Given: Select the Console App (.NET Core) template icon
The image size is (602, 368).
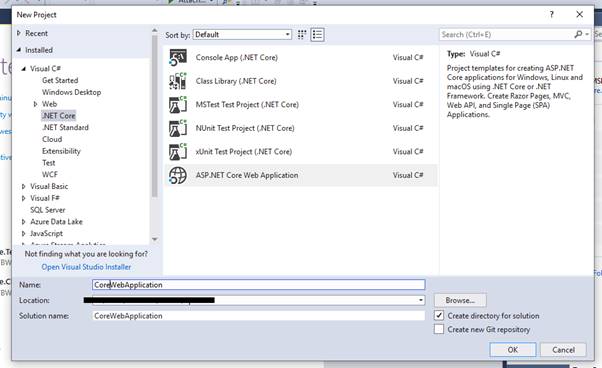Looking at the screenshot, I should 178,58.
